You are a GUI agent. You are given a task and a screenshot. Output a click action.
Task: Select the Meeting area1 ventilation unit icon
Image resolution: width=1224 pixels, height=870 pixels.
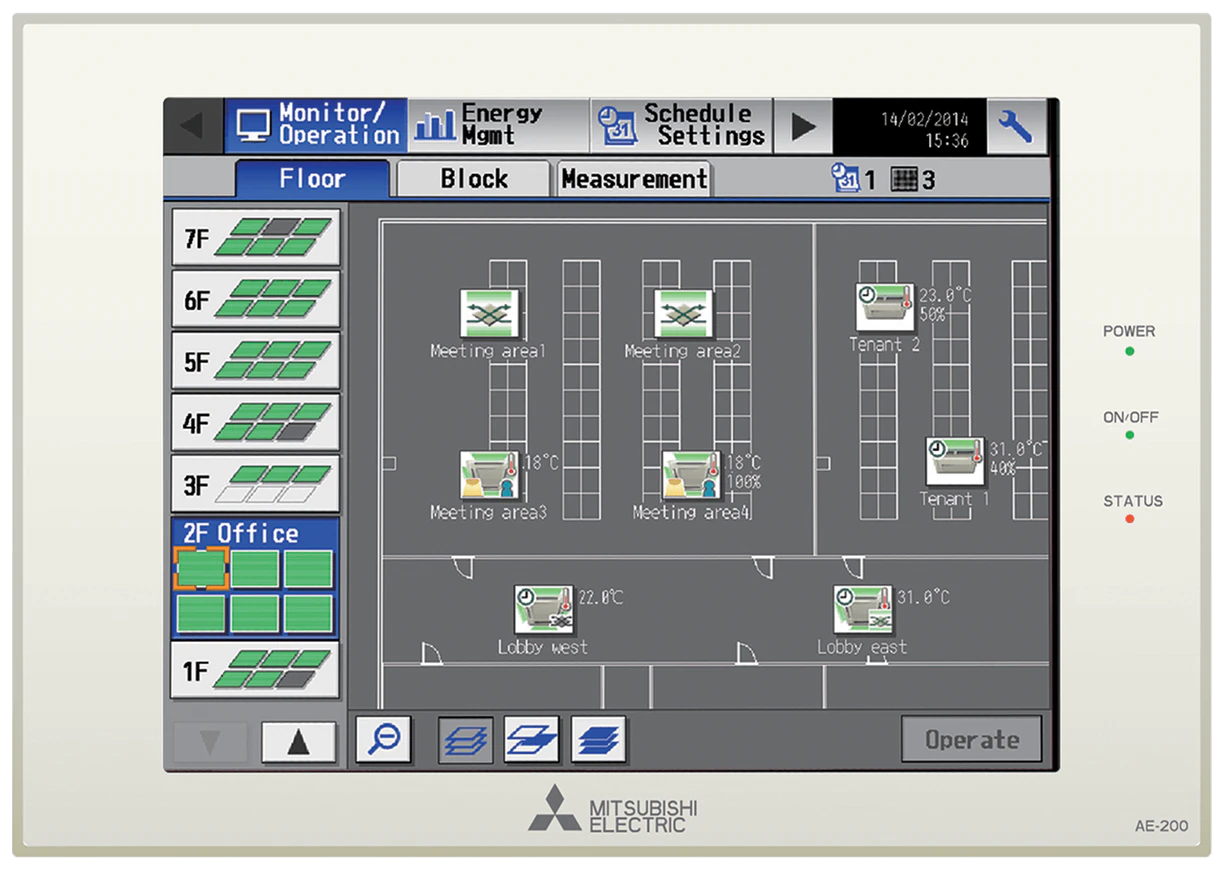489,314
